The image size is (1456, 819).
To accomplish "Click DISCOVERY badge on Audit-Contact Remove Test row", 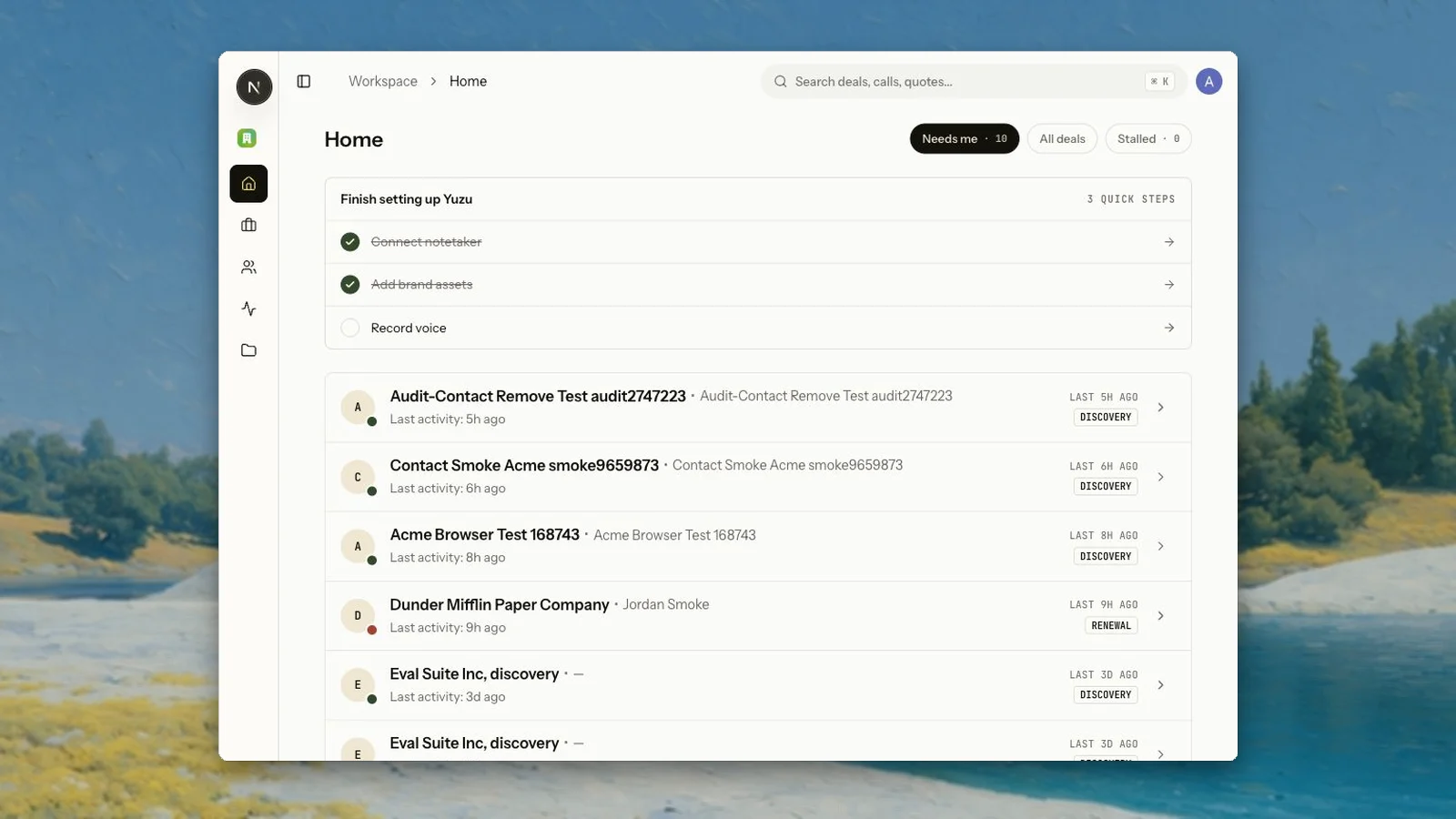I will 1106,417.
